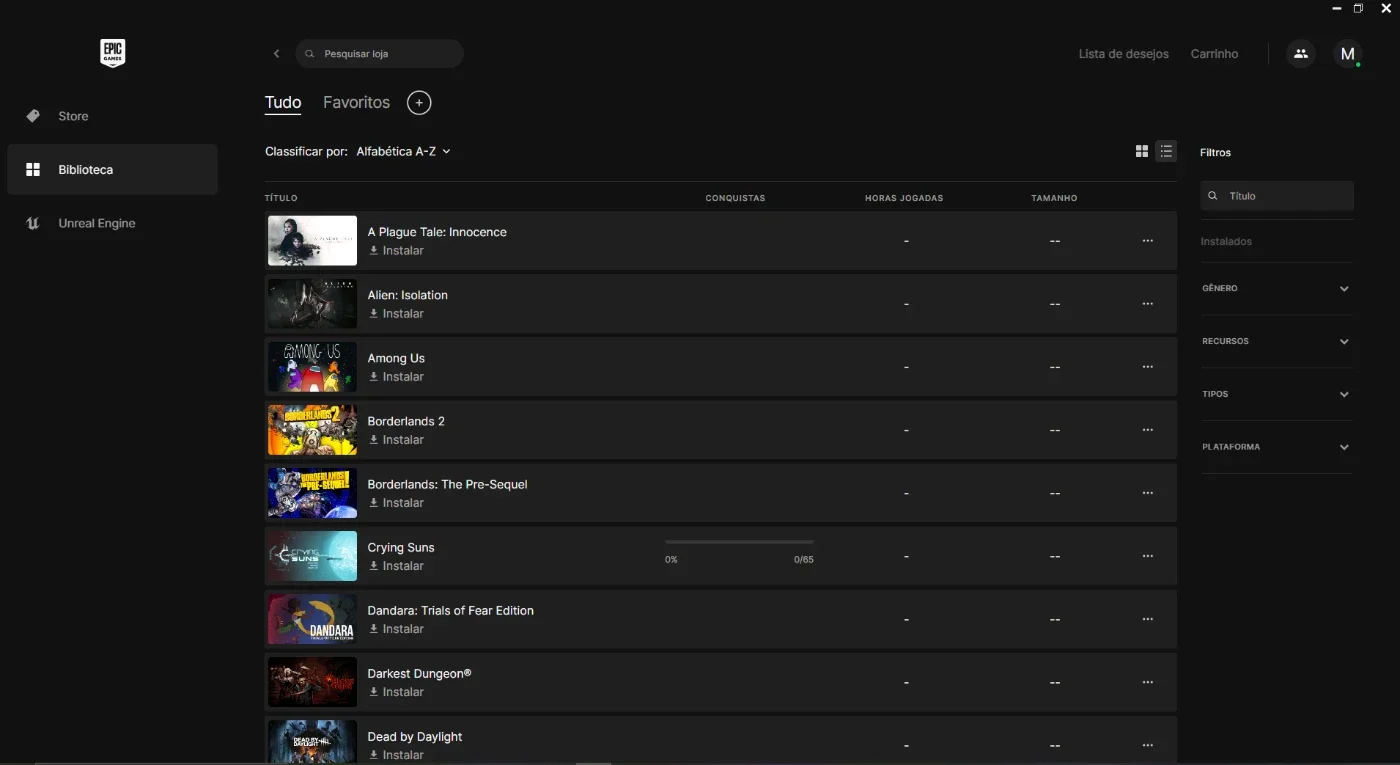1400x765 pixels.
Task: Install Among Us
Action: (x=396, y=377)
